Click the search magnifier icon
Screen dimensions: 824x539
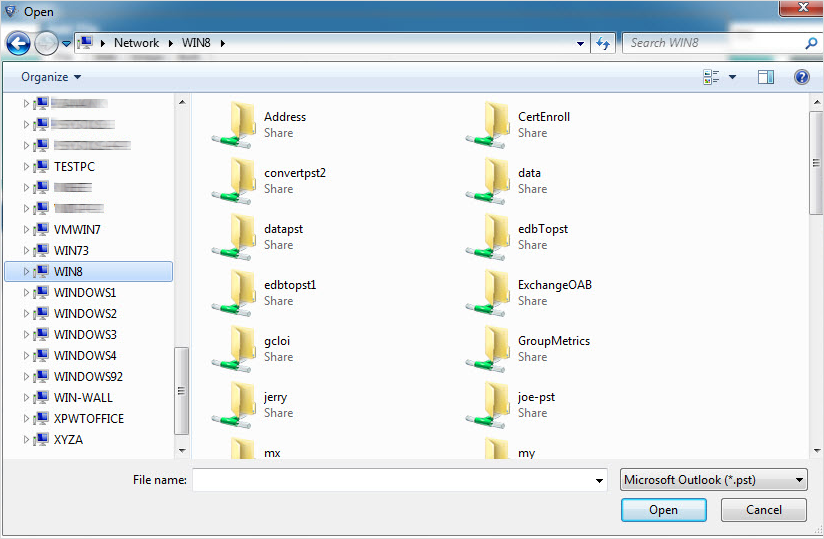[811, 43]
